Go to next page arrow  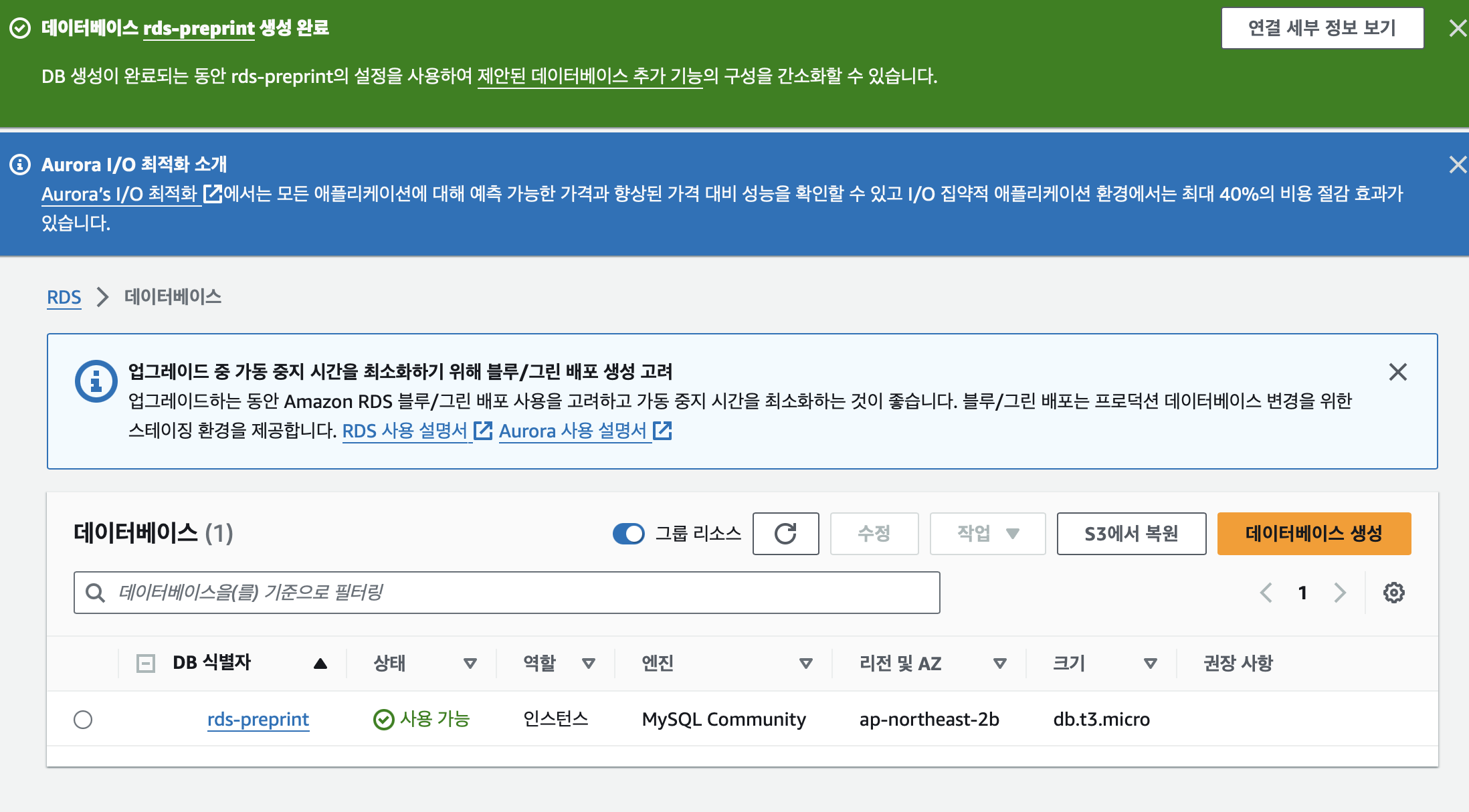click(1339, 593)
